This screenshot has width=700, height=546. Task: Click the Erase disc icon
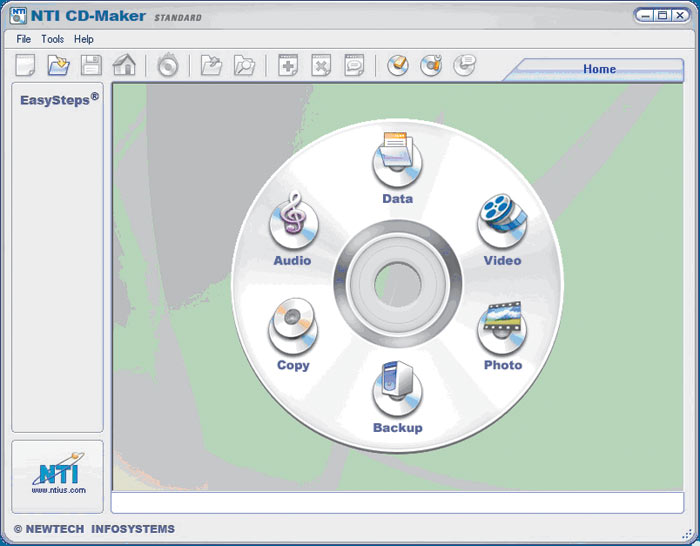[398, 66]
